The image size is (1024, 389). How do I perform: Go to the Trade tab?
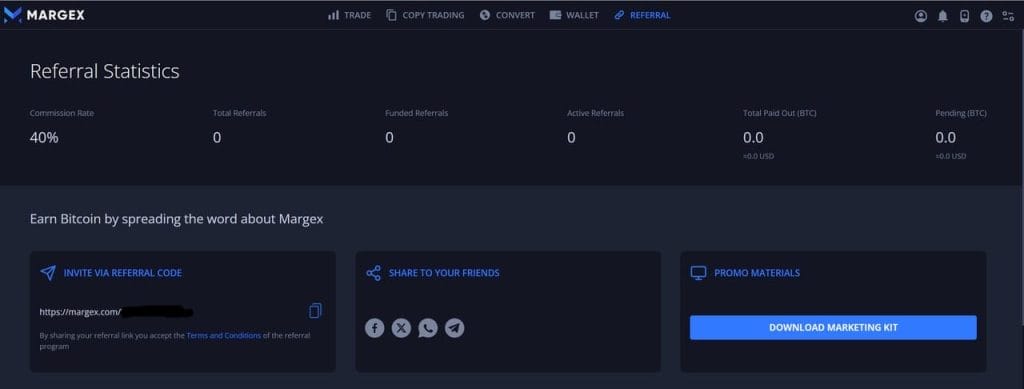coord(349,15)
